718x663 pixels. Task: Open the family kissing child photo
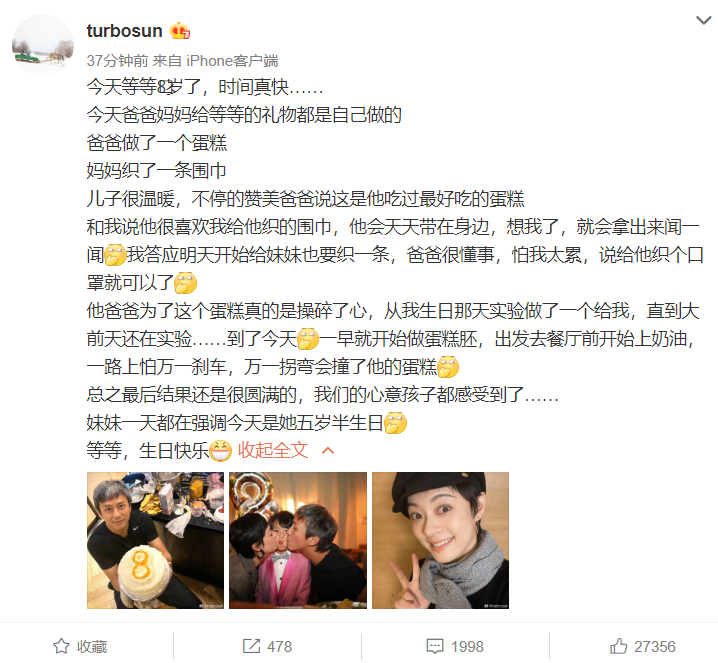(x=298, y=540)
